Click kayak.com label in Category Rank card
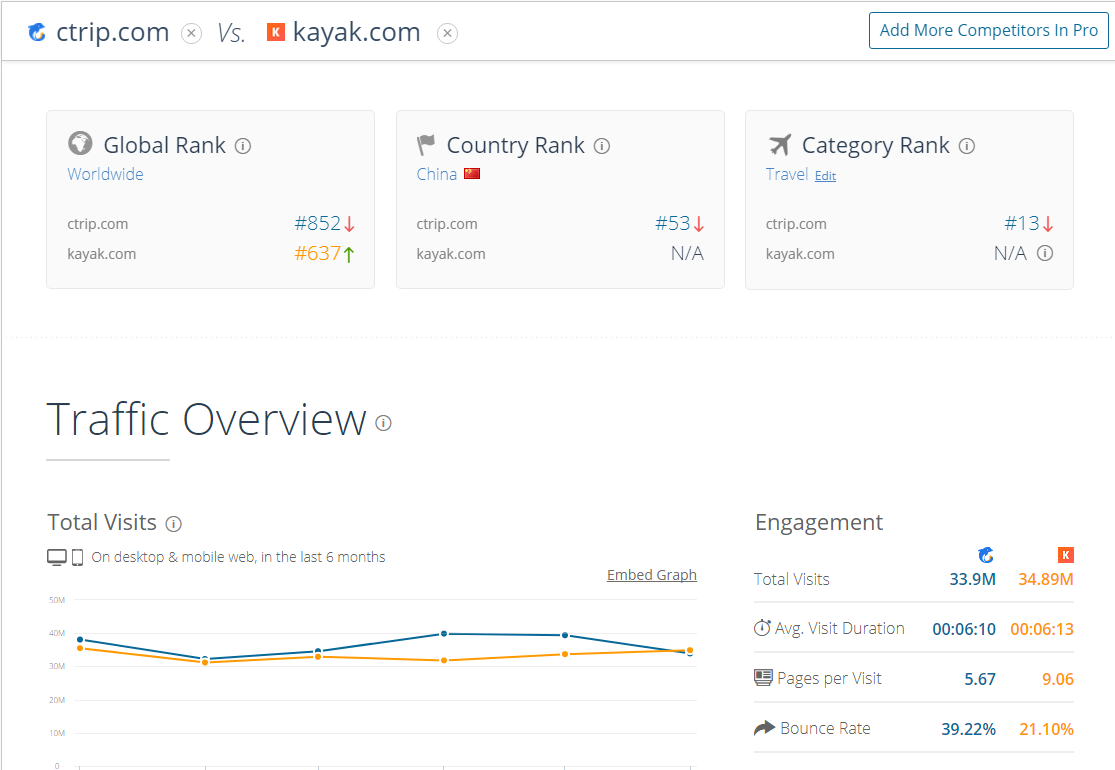1115x770 pixels. [x=800, y=254]
